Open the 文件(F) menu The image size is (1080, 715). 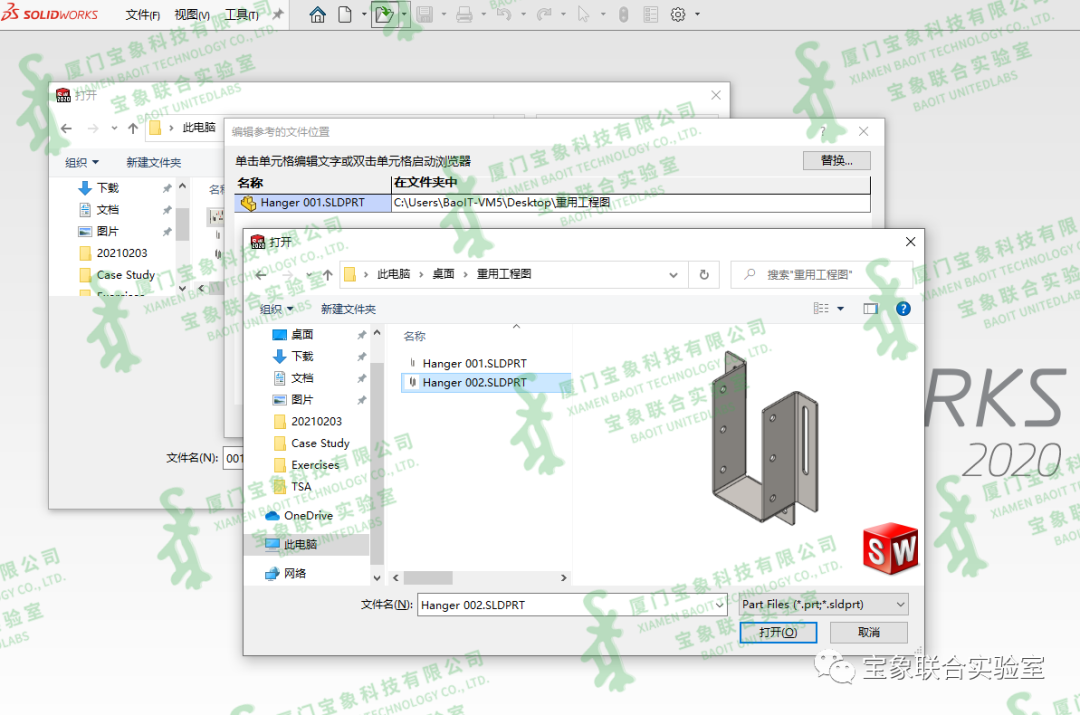143,14
